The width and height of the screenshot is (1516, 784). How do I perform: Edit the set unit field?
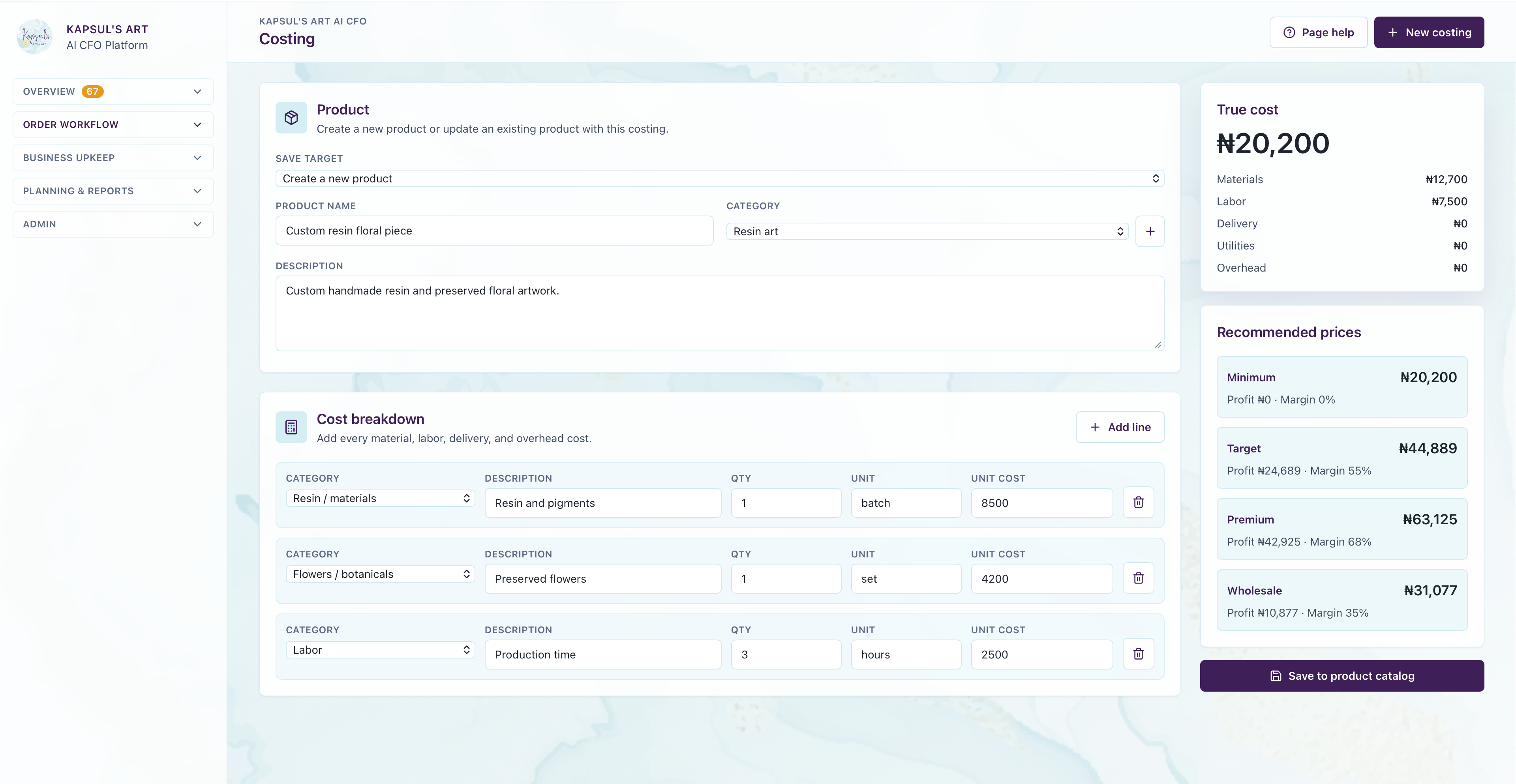[906, 579]
